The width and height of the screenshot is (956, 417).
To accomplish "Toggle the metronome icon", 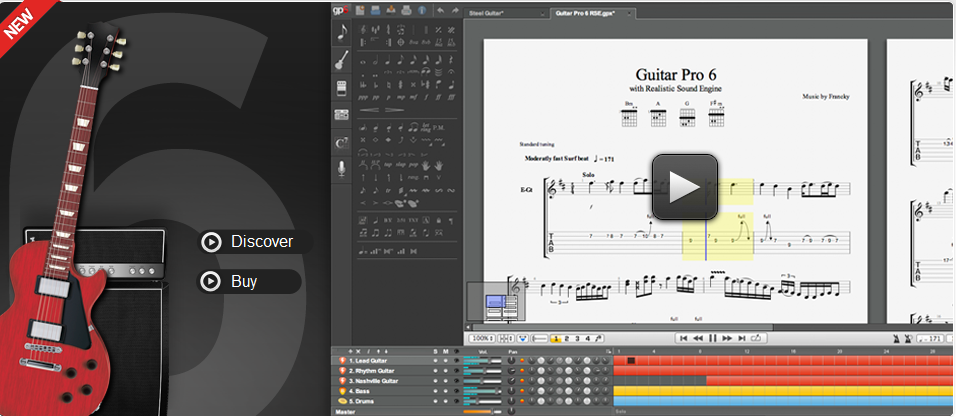I will coord(897,338).
